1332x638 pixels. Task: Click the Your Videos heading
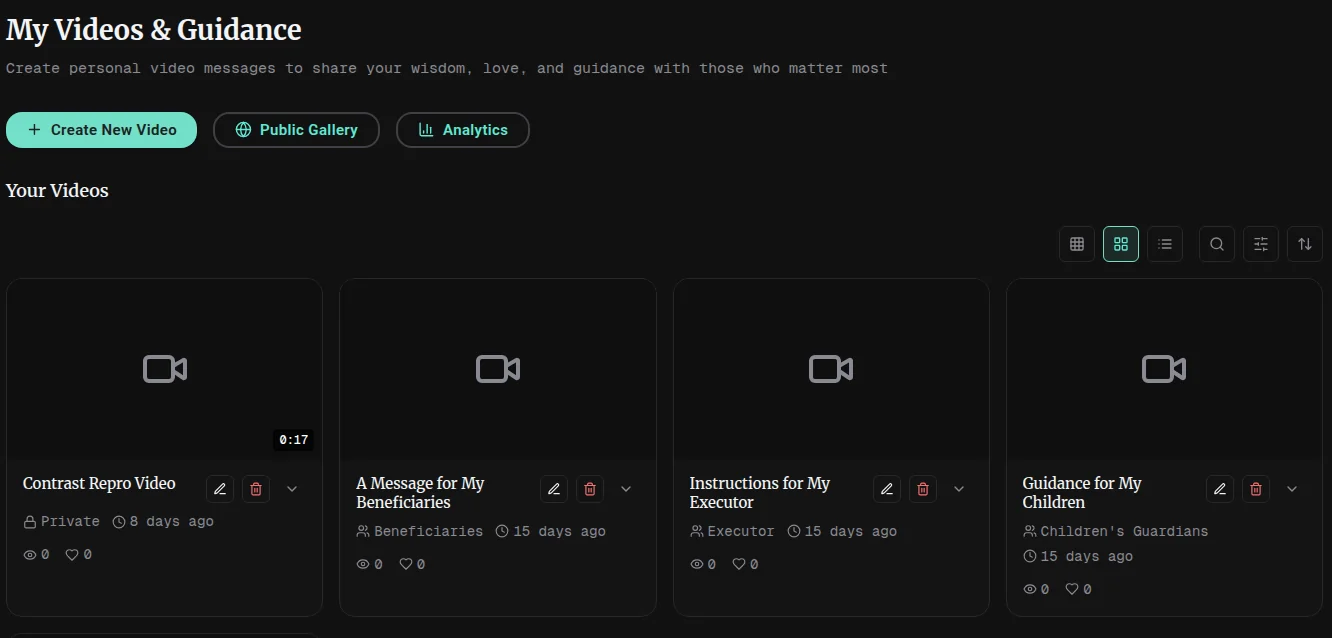pyautogui.click(x=57, y=191)
